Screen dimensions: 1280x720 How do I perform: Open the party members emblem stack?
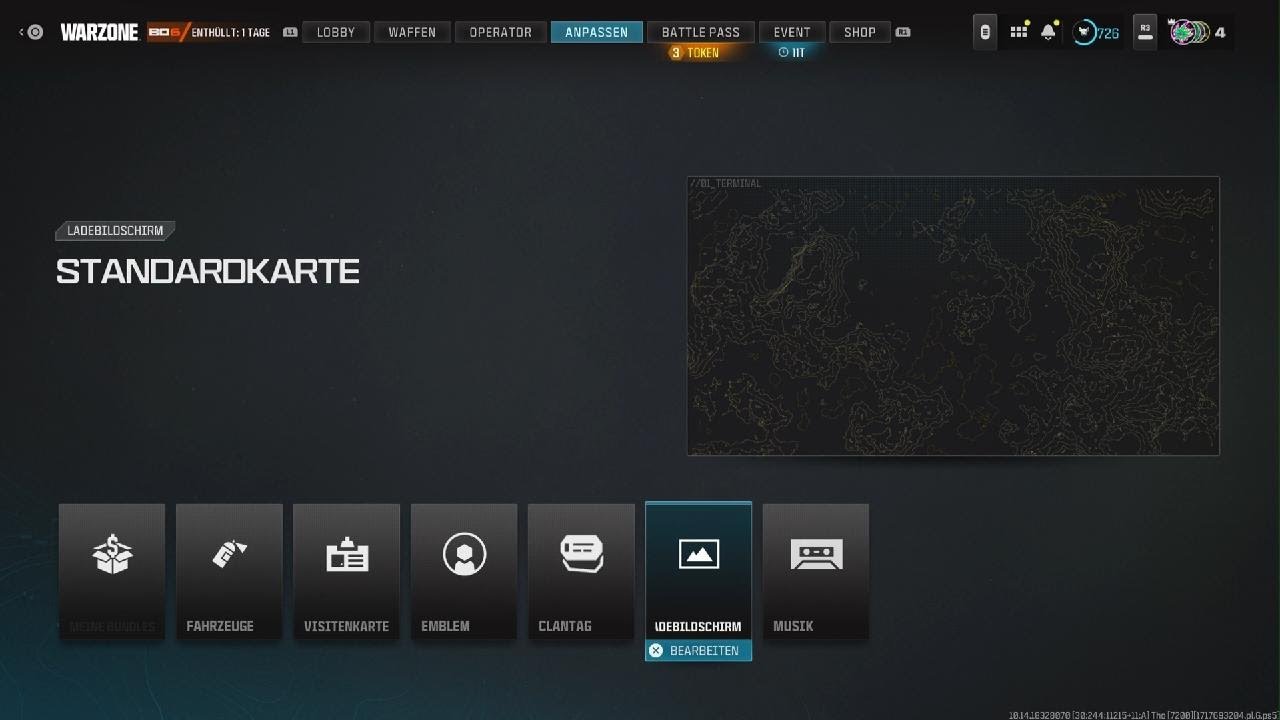coord(1189,32)
